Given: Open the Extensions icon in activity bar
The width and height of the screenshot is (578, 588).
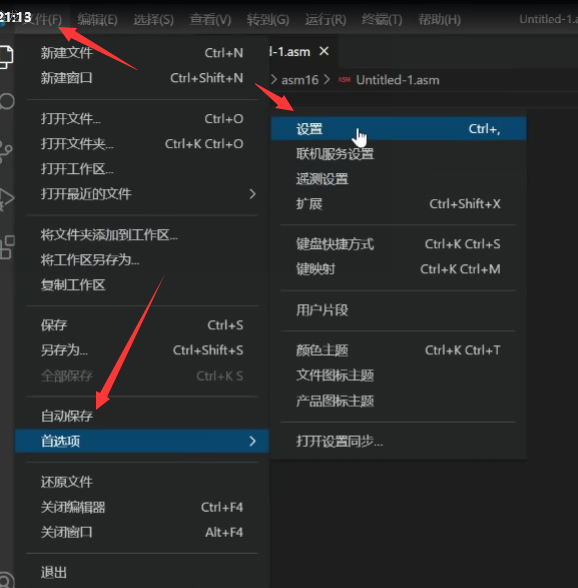Looking at the screenshot, I should click(x=7, y=247).
